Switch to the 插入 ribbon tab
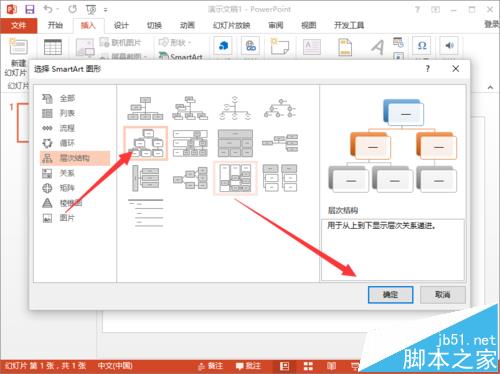 coord(88,25)
